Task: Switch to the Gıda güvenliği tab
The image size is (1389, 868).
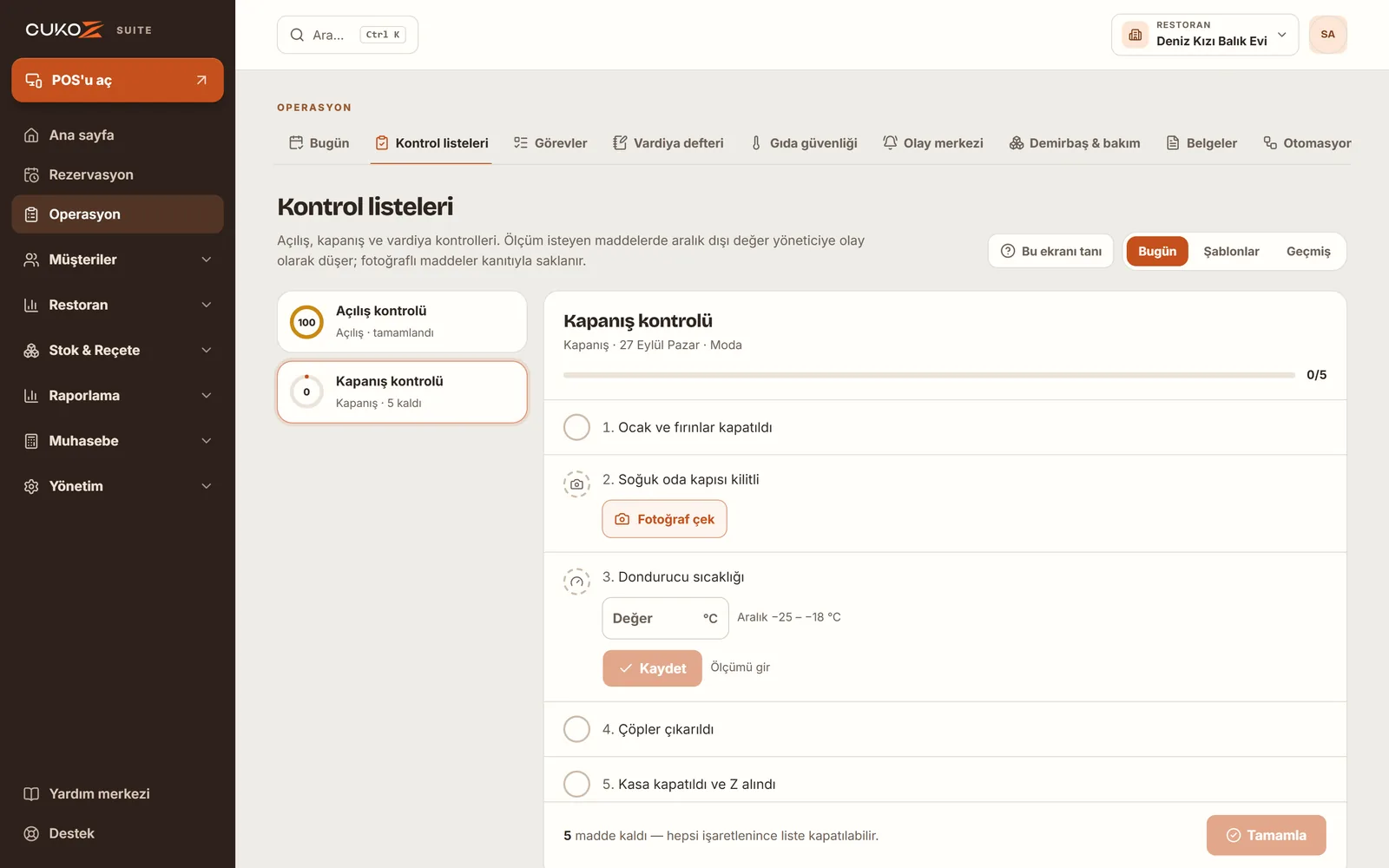Action: 804,143
